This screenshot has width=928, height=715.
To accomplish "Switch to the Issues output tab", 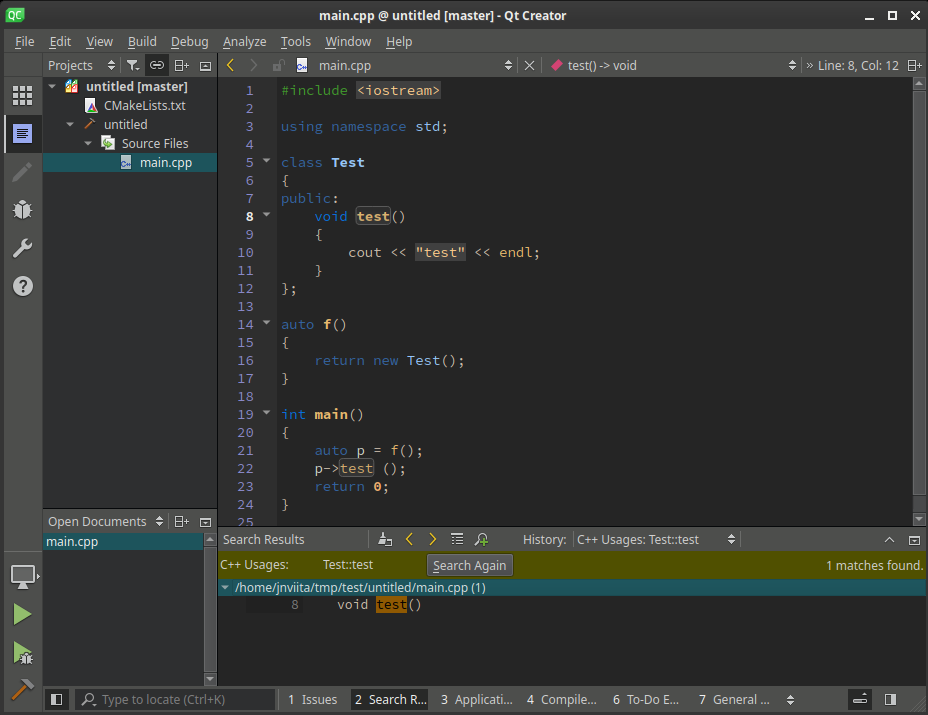I will 311,700.
